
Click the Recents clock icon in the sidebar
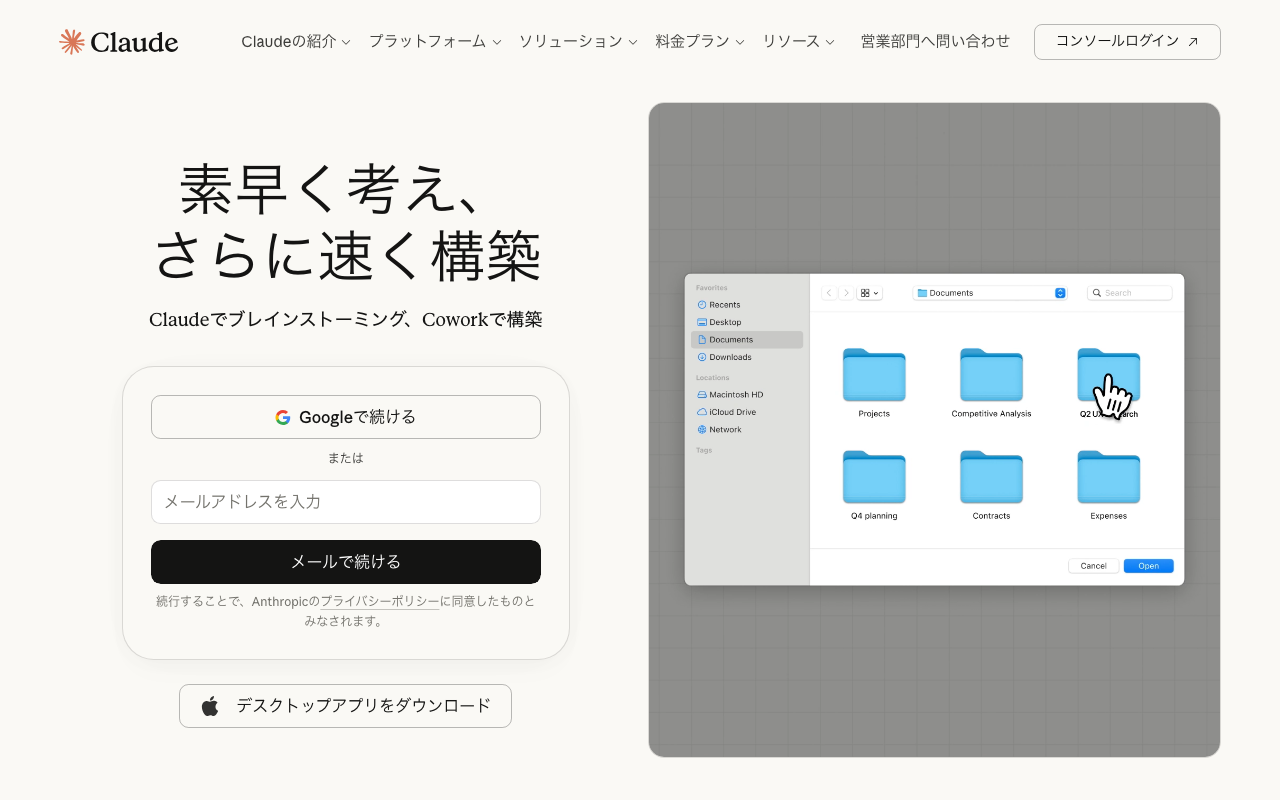[x=702, y=305]
